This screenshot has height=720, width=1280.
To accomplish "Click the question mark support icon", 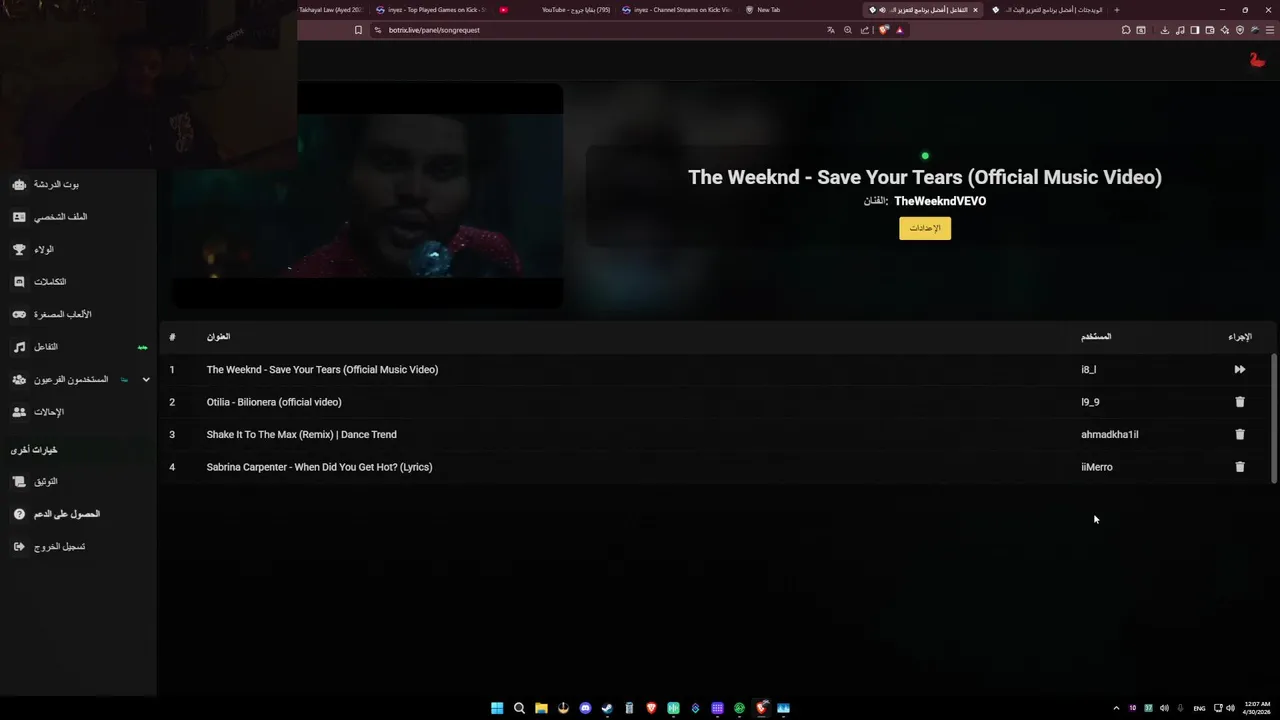I will click(x=19, y=514).
